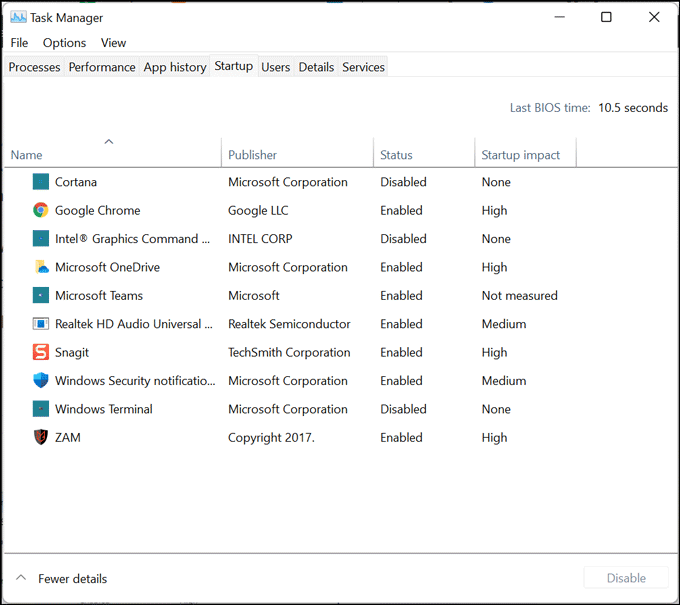Click TechSmith Corporation publisher cell
The height and width of the screenshot is (605, 680).
[x=289, y=352]
